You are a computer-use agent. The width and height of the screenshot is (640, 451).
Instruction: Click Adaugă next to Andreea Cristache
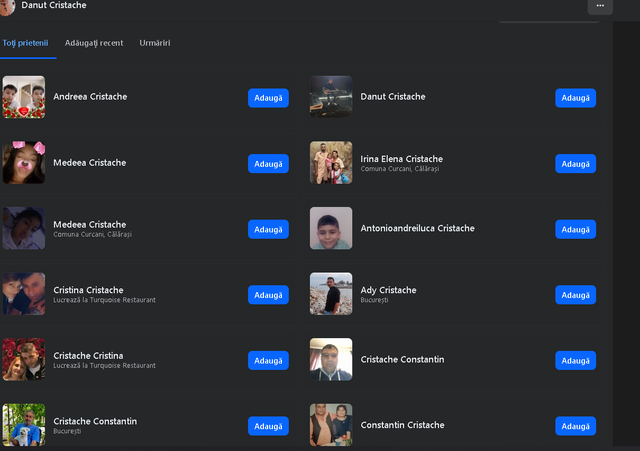click(x=268, y=98)
